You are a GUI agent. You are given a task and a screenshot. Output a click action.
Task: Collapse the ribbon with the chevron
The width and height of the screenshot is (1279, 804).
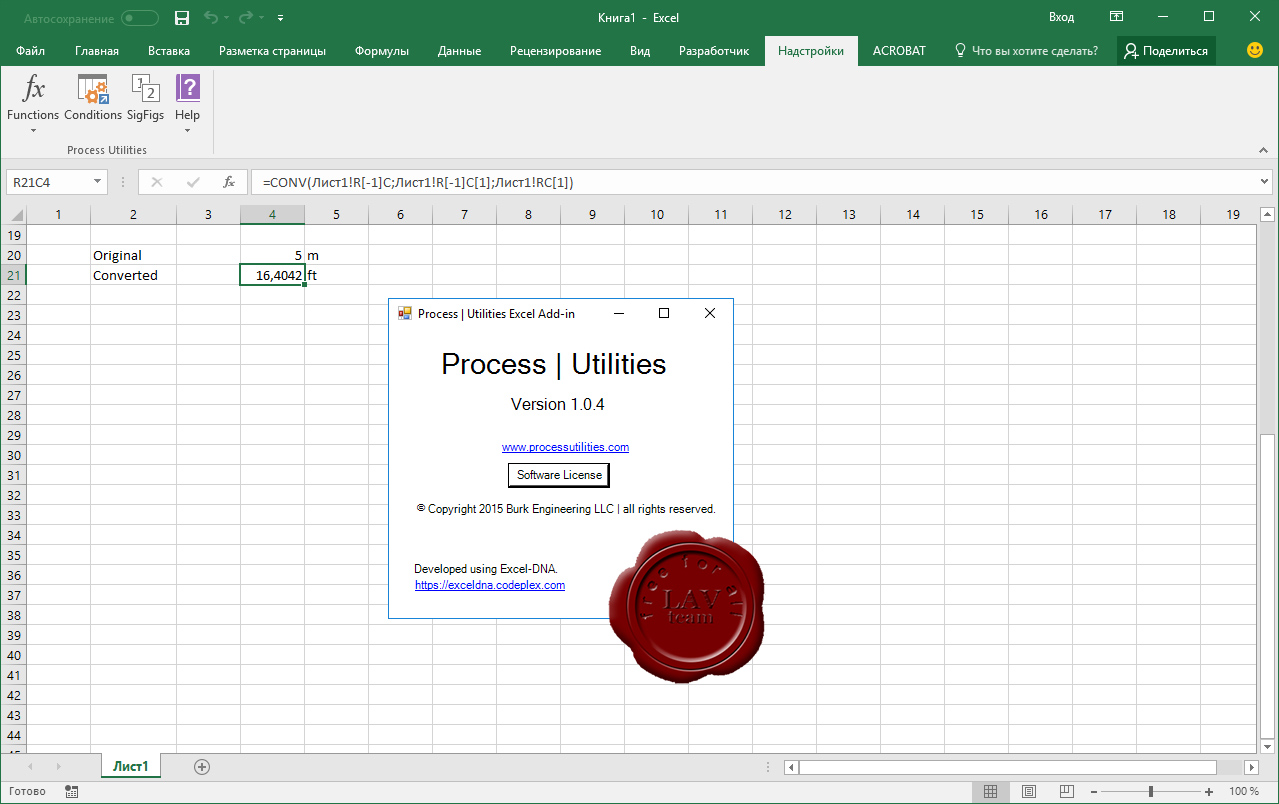[x=1263, y=149]
